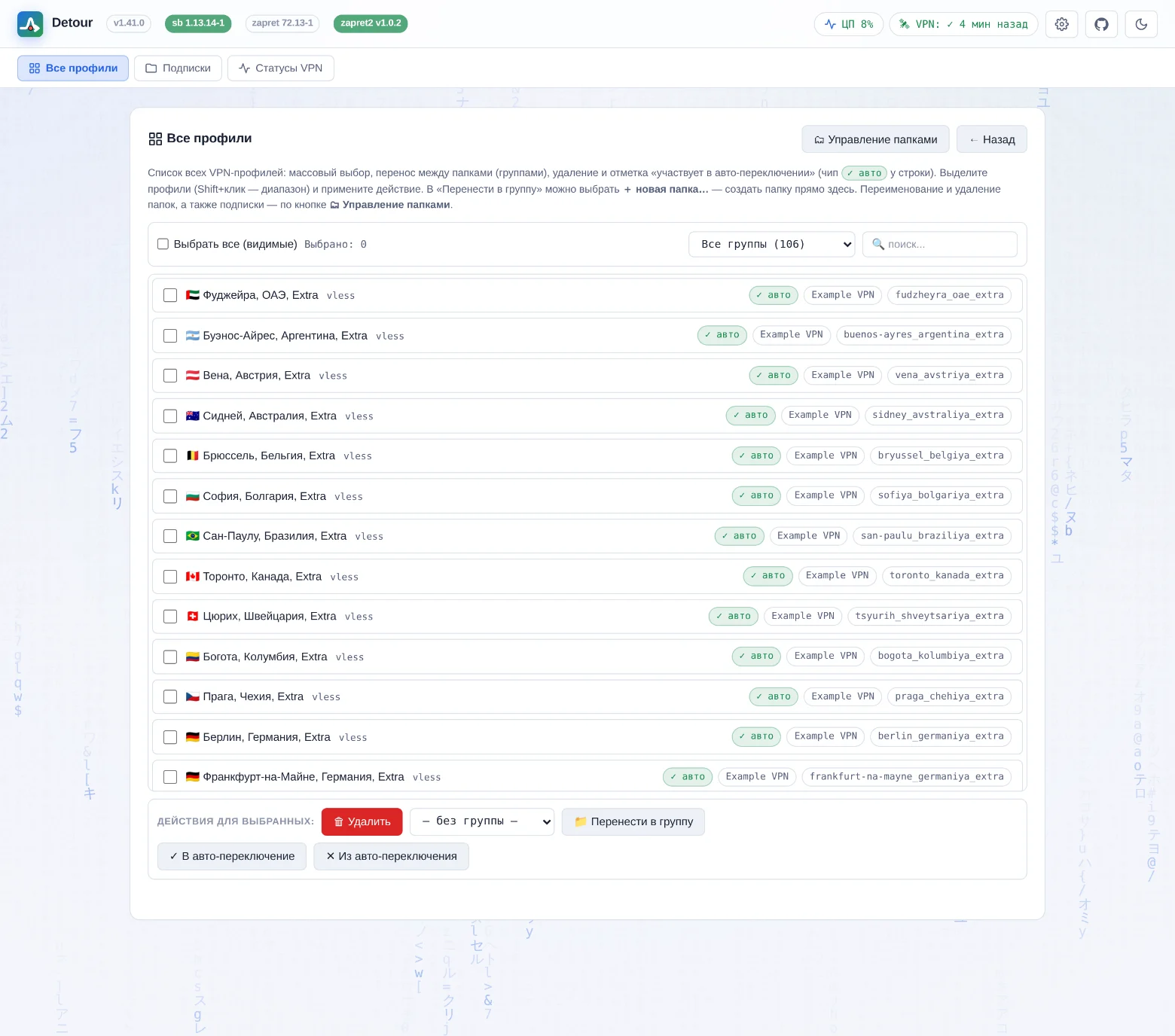Toggle авто chip on the Вена row
This screenshot has width=1175, height=1036.
tap(774, 376)
